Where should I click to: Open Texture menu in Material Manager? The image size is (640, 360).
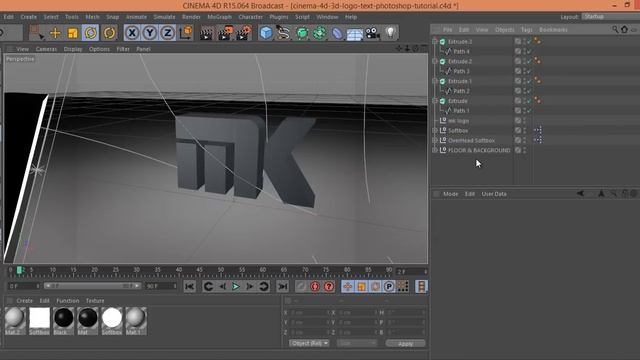point(95,301)
